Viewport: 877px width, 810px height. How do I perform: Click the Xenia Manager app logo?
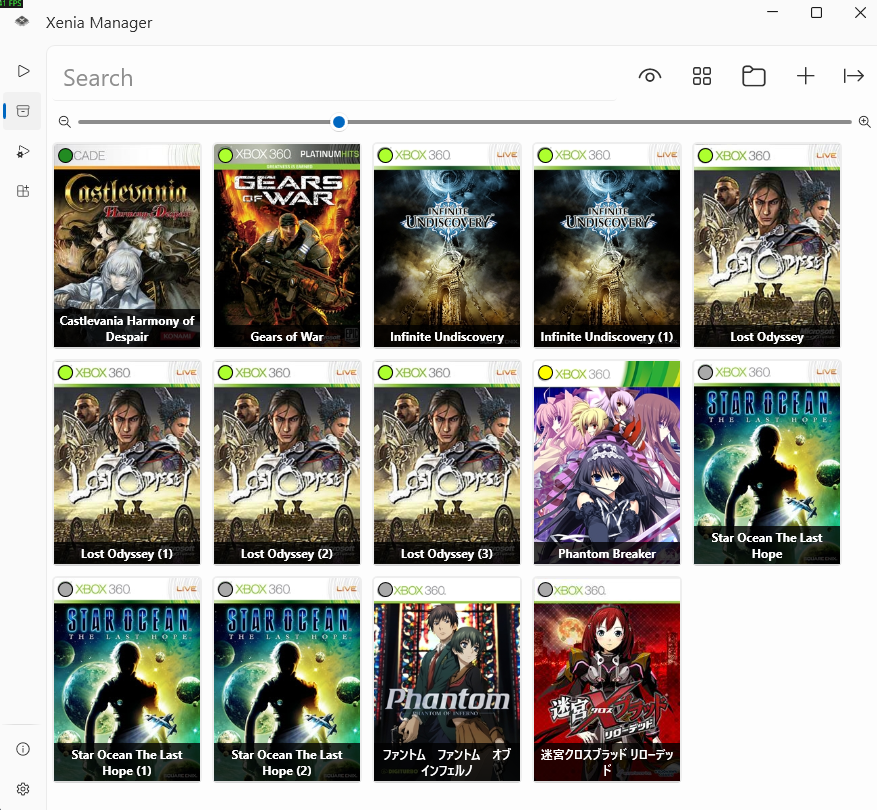[x=22, y=21]
